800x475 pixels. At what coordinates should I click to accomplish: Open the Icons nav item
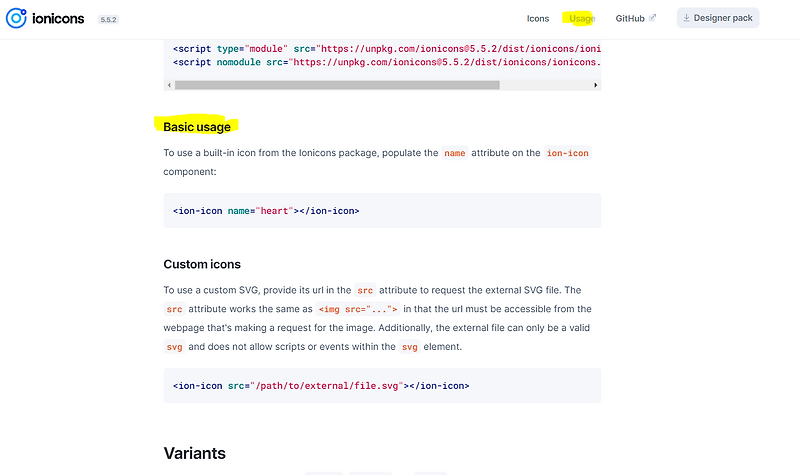click(x=538, y=18)
